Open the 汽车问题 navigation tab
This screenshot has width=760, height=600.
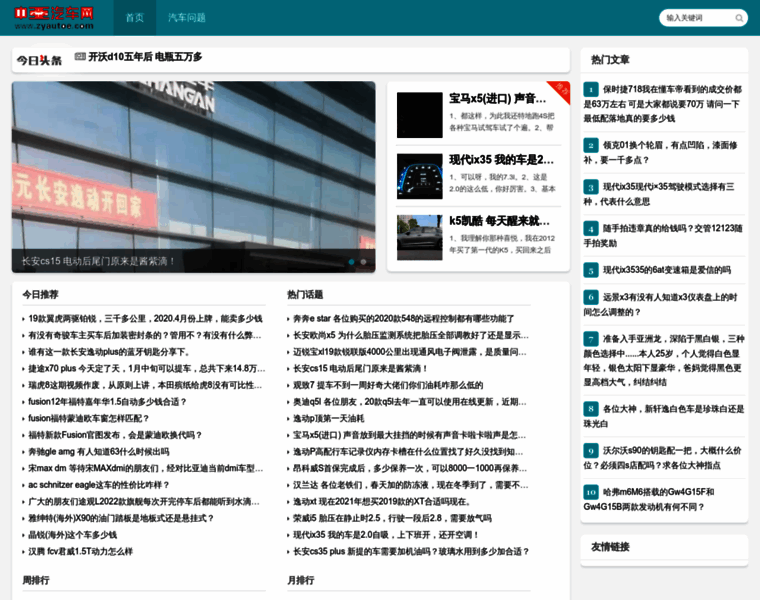[x=186, y=18]
